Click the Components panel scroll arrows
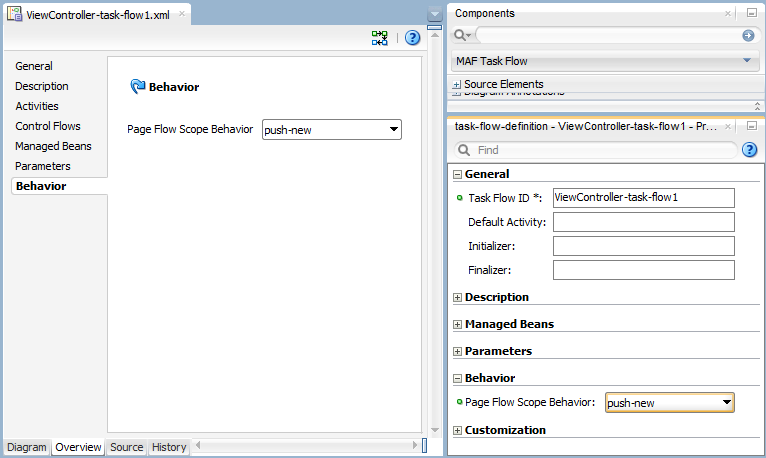Viewport: 766px width, 458px height. pyautogui.click(x=757, y=106)
